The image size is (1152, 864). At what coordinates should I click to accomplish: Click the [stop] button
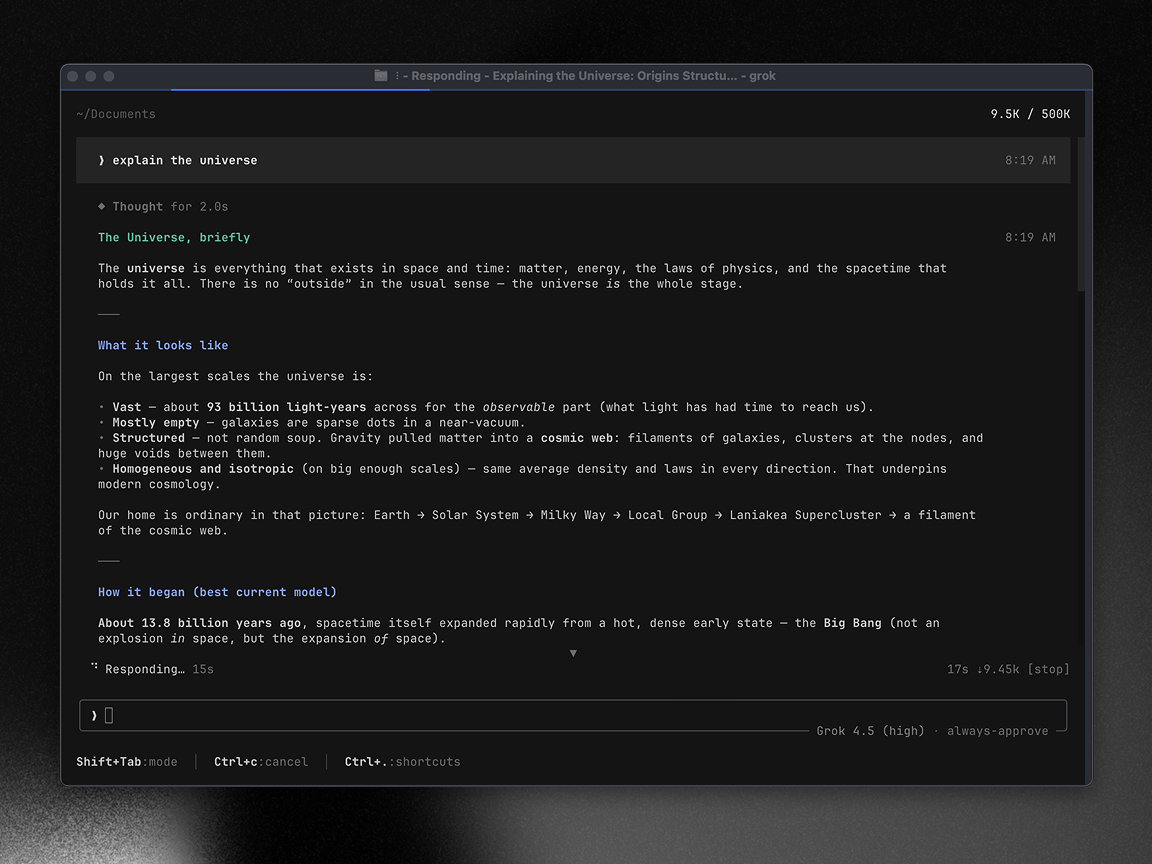click(x=1048, y=669)
